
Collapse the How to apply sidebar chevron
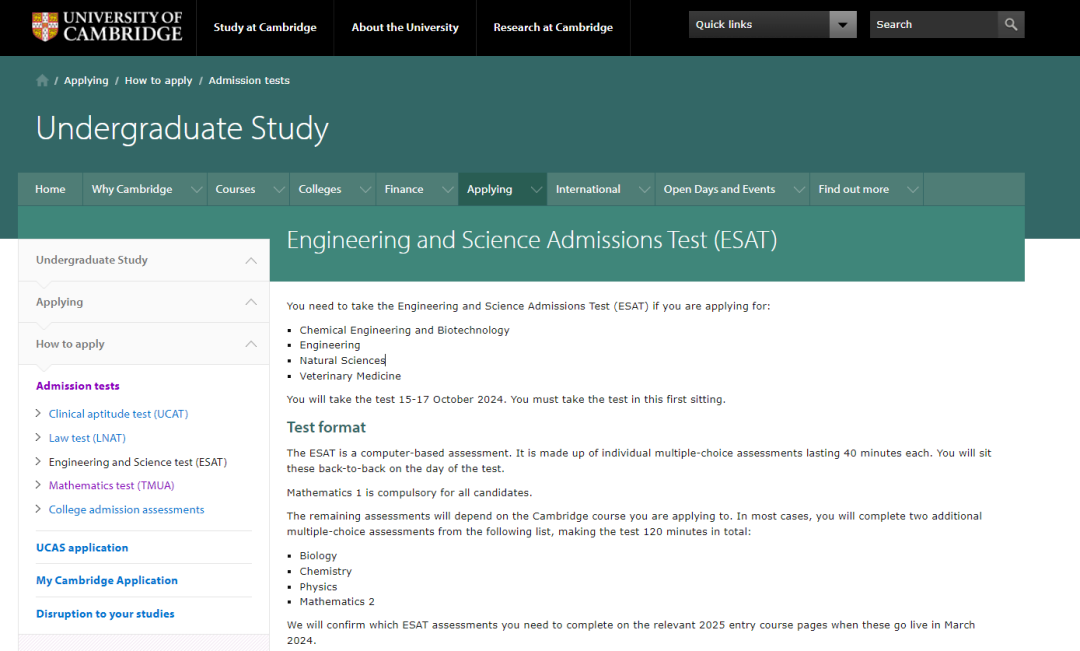click(x=251, y=344)
